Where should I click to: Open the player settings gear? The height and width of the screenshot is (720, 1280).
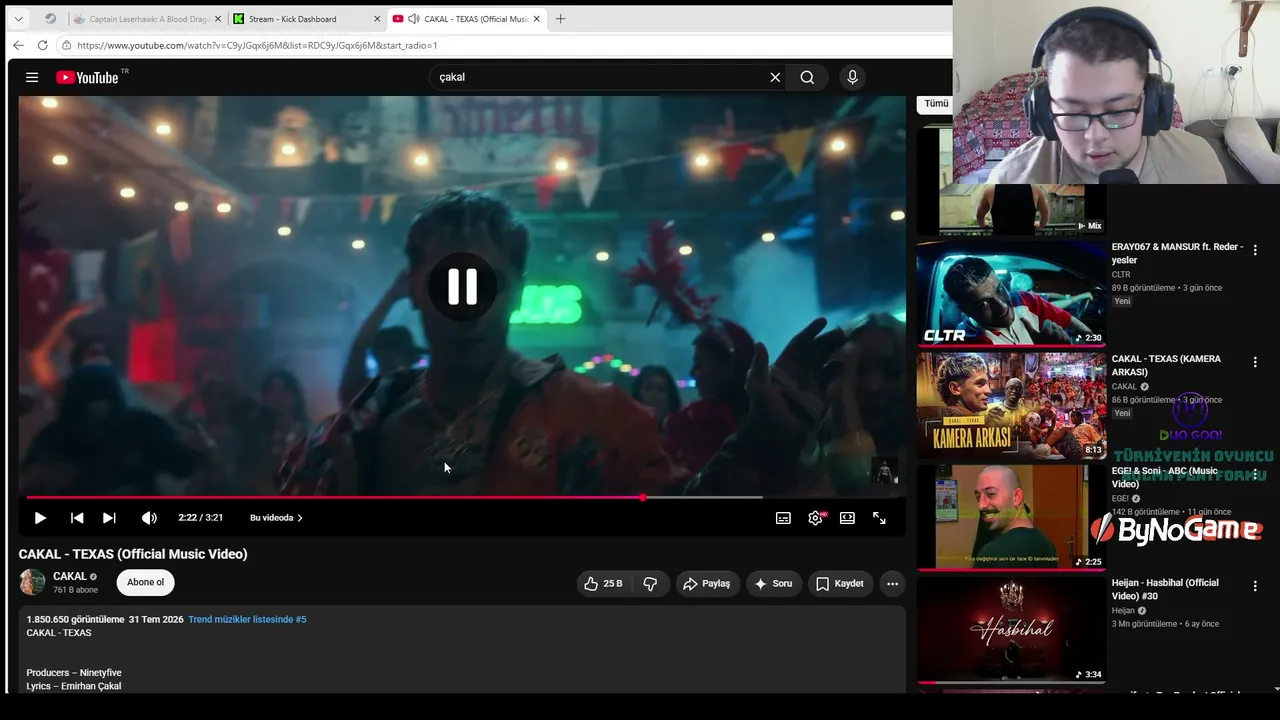(x=815, y=518)
